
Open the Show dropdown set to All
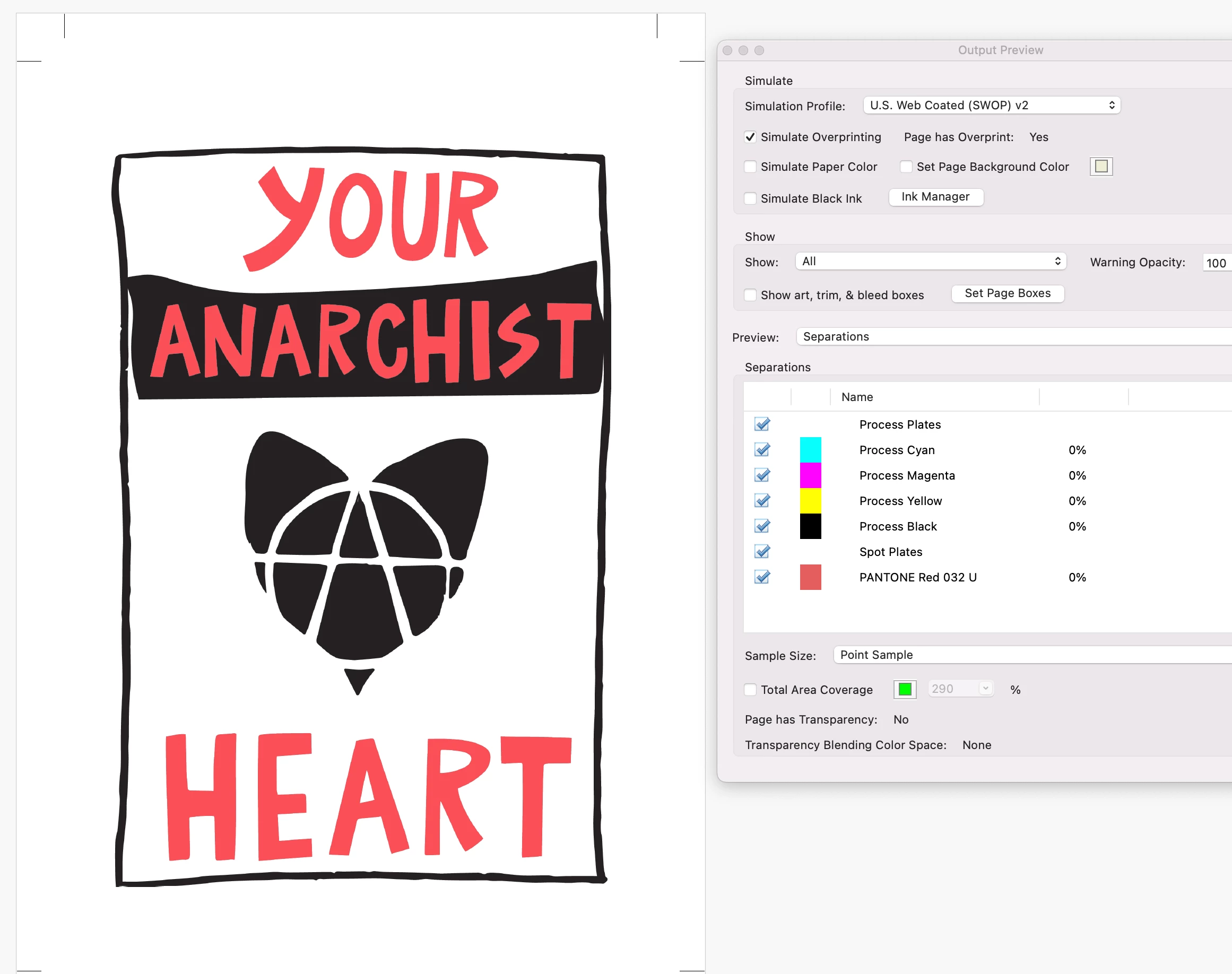[930, 262]
